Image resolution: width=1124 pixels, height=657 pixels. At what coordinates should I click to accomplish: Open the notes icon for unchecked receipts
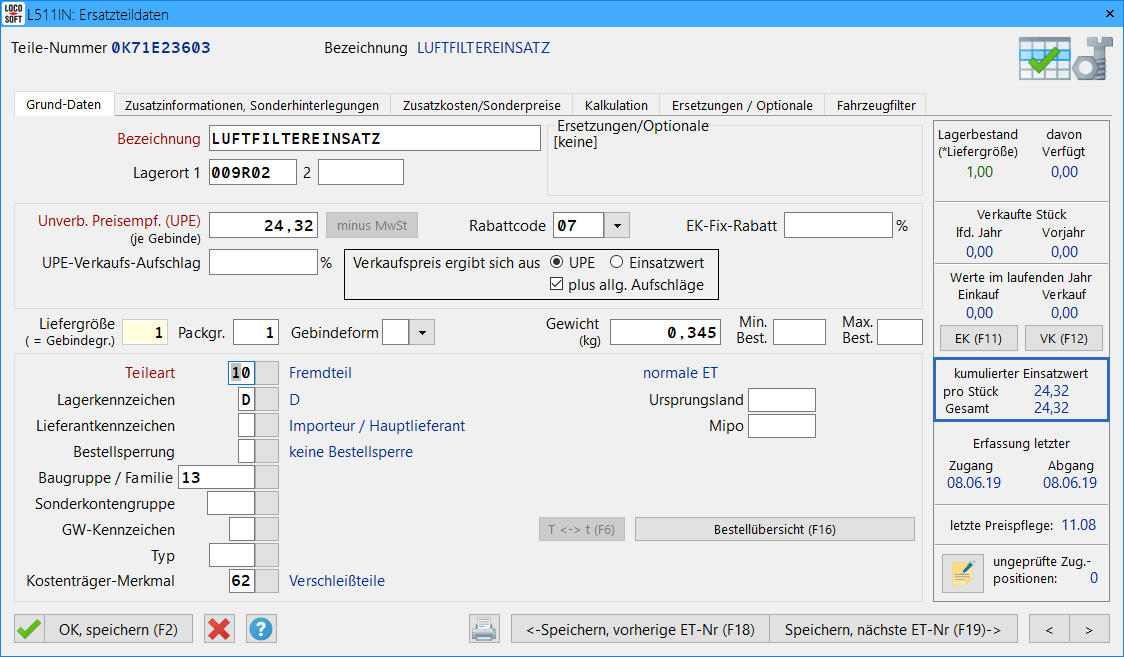(x=962, y=572)
